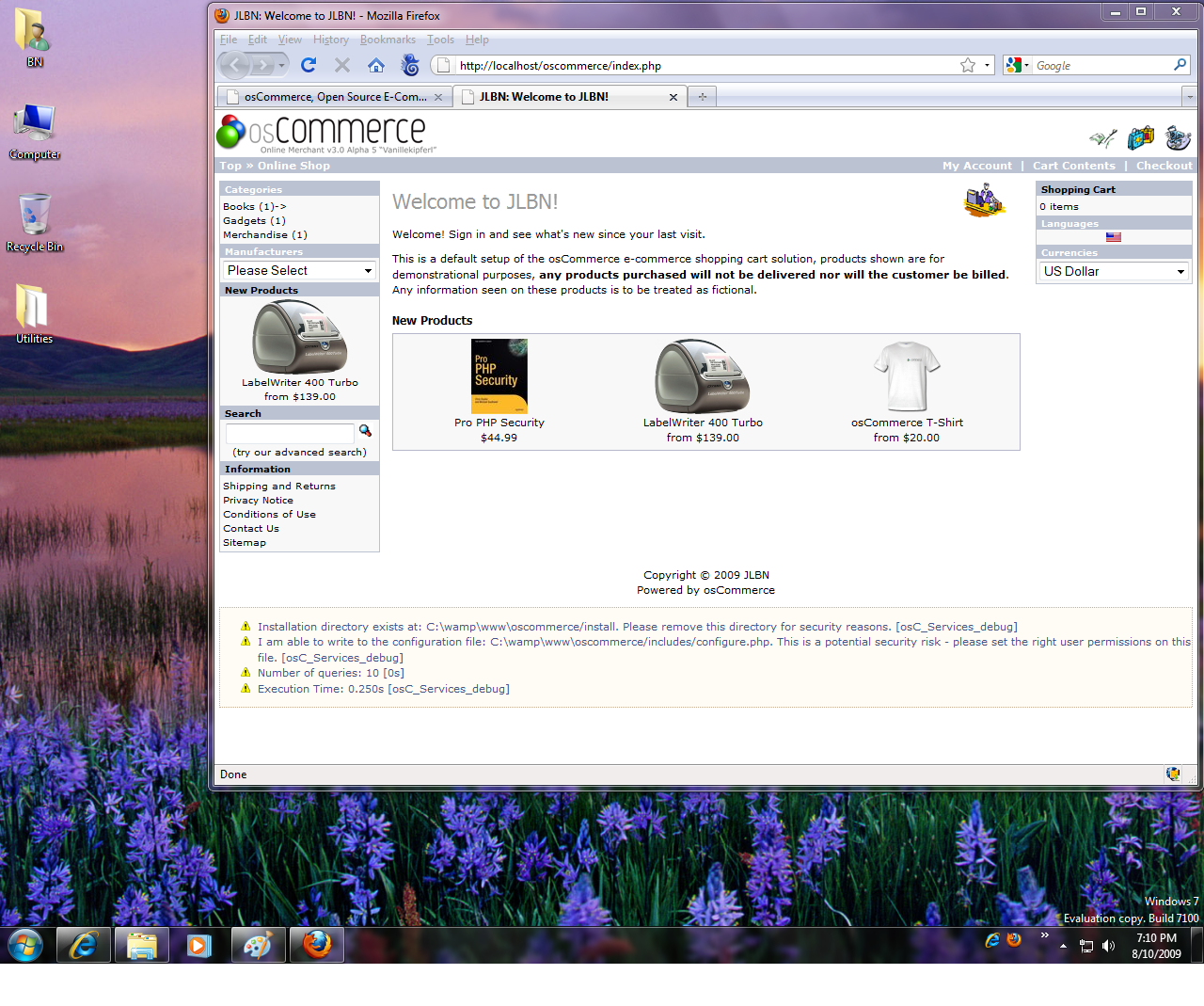Image resolution: width=1204 pixels, height=1006 pixels.
Task: Open Windows Media Player from taskbar
Action: coord(199,945)
